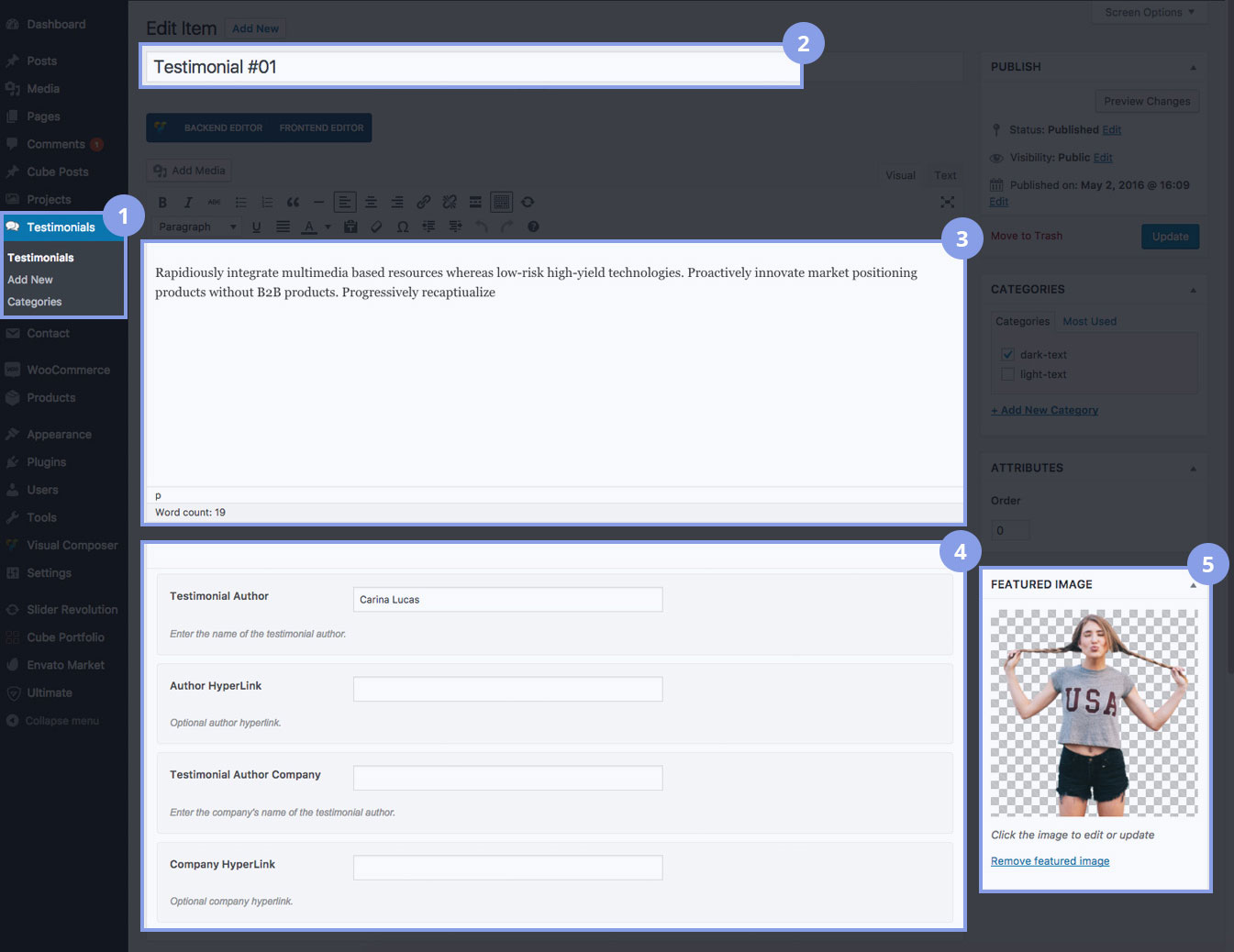The width and height of the screenshot is (1234, 952).
Task: Check the light-text category checkbox
Action: 1007,374
